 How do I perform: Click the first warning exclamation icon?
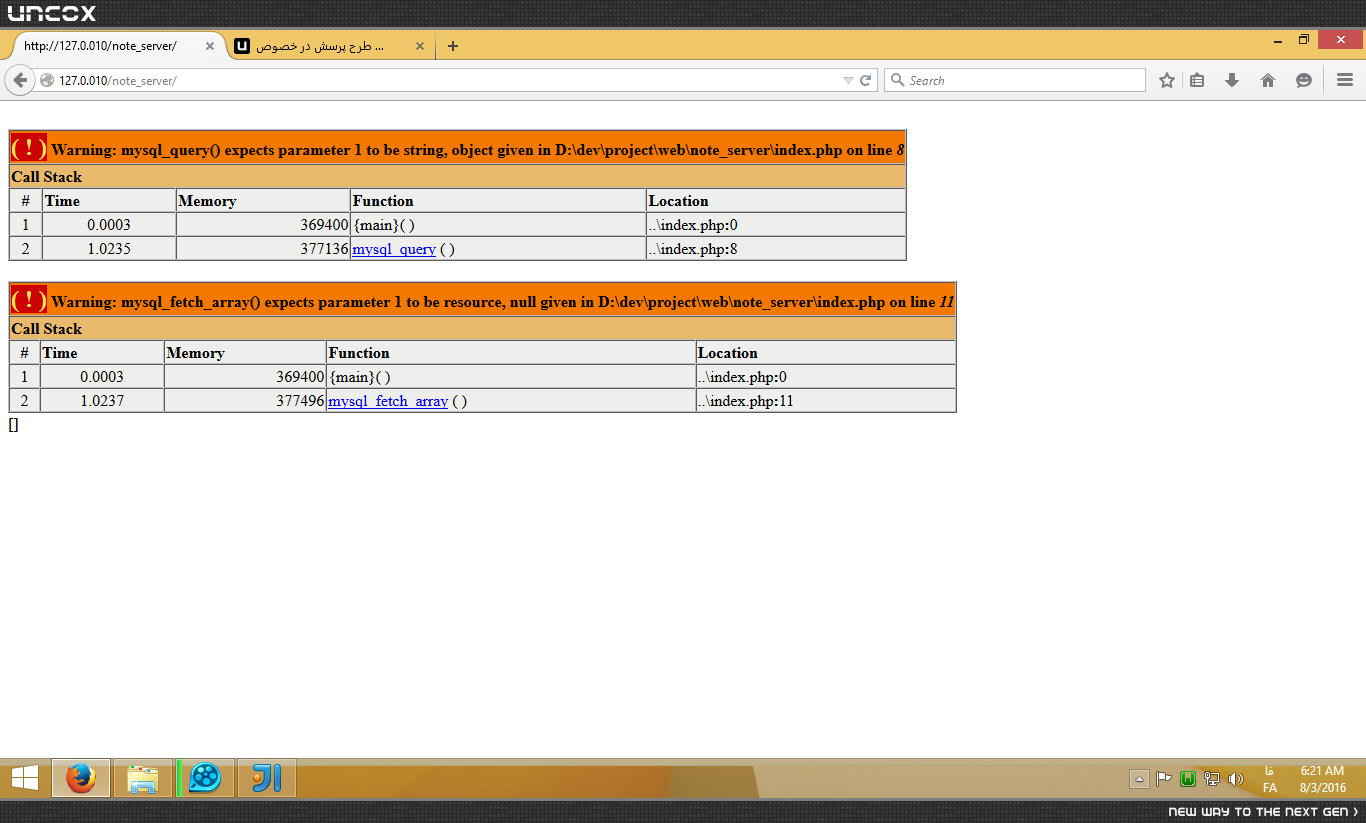pyautogui.click(x=29, y=148)
